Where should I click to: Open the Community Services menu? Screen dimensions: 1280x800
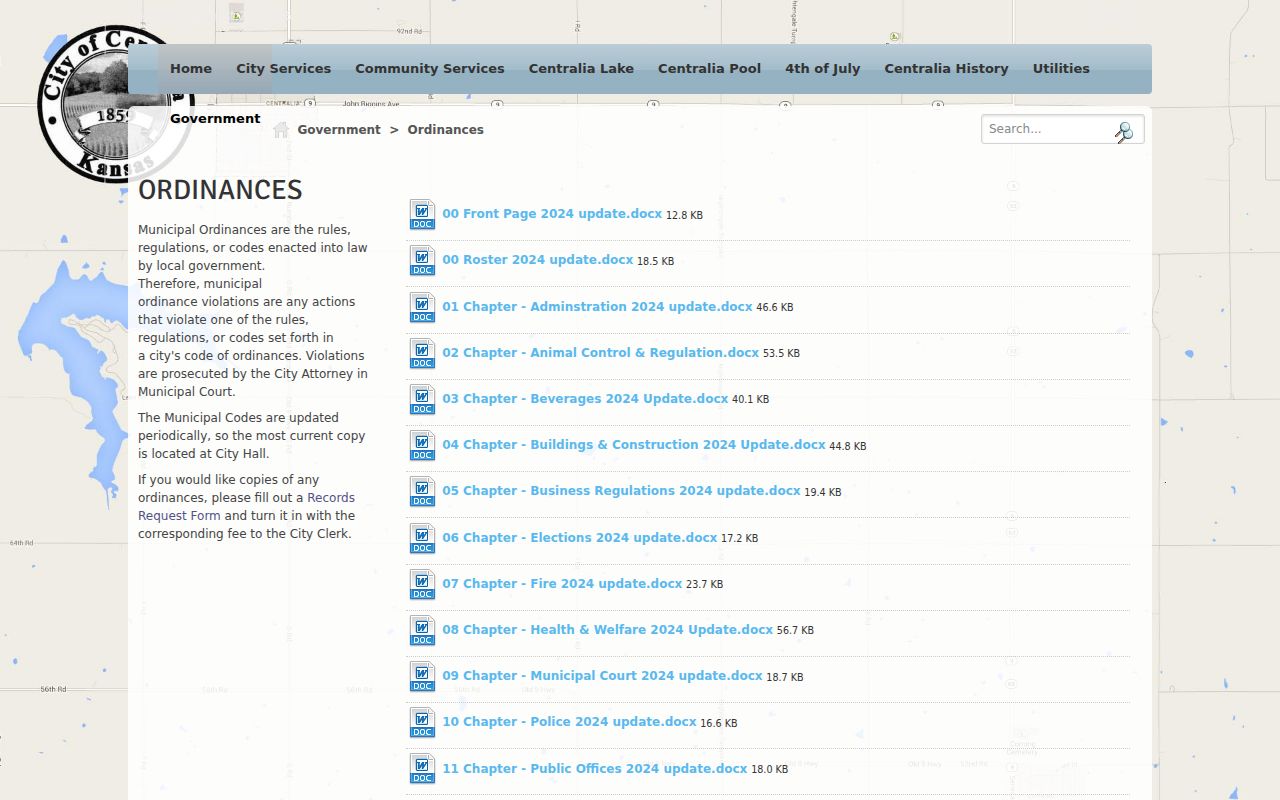430,69
